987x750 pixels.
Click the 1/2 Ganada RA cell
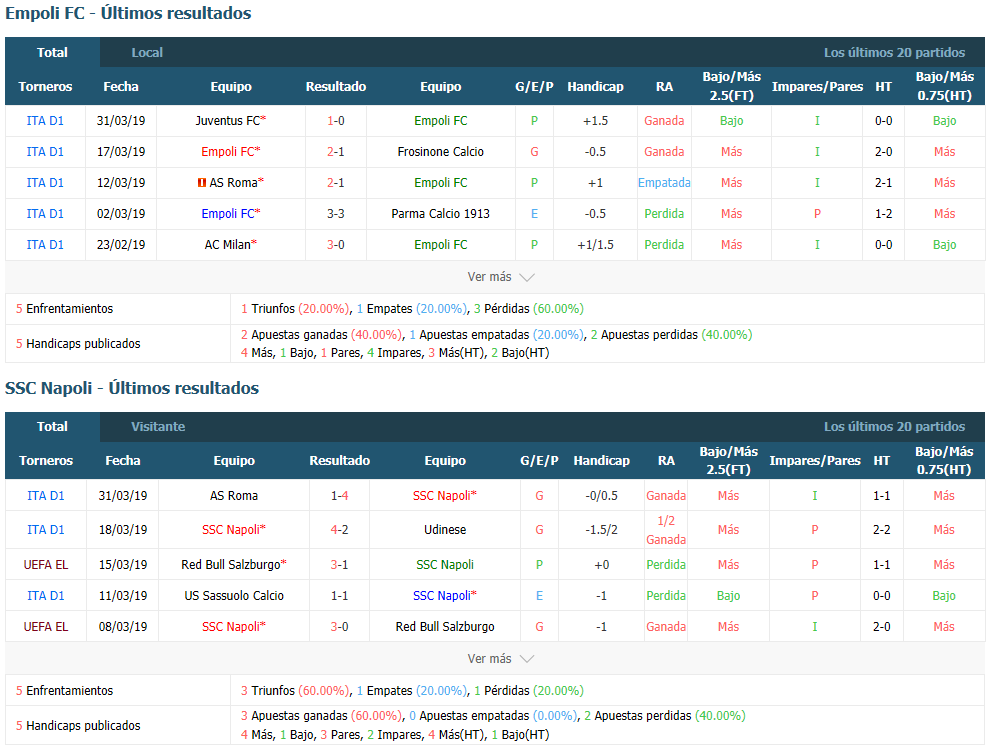666,530
